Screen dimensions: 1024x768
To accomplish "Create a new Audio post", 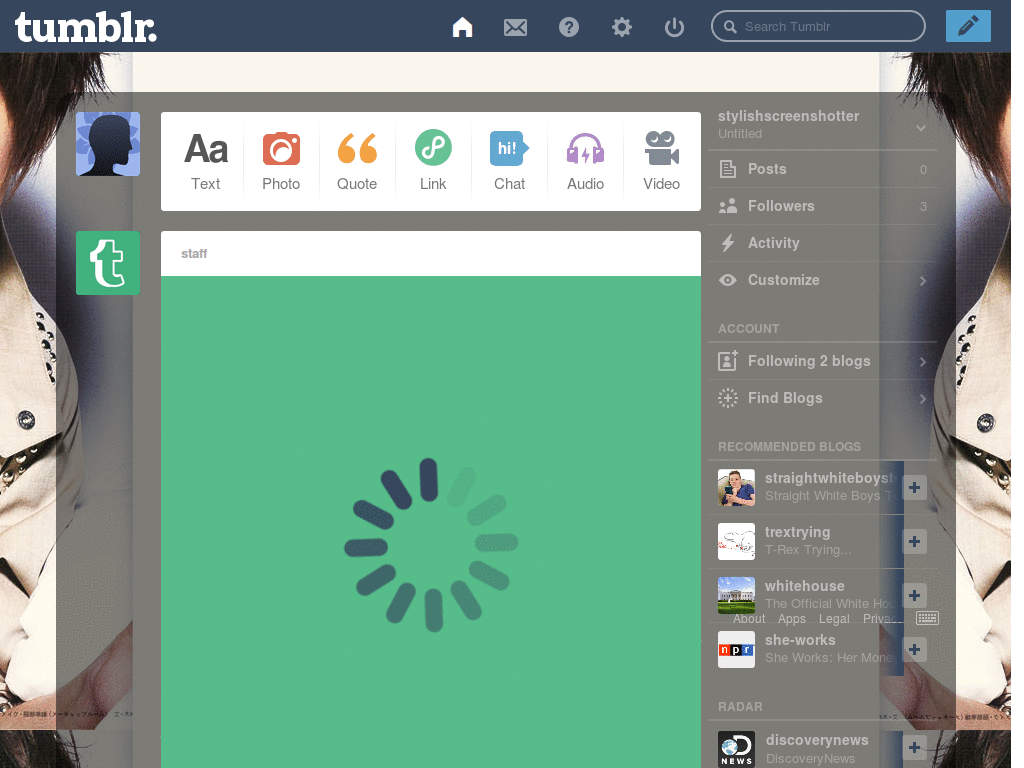I will coord(585,161).
